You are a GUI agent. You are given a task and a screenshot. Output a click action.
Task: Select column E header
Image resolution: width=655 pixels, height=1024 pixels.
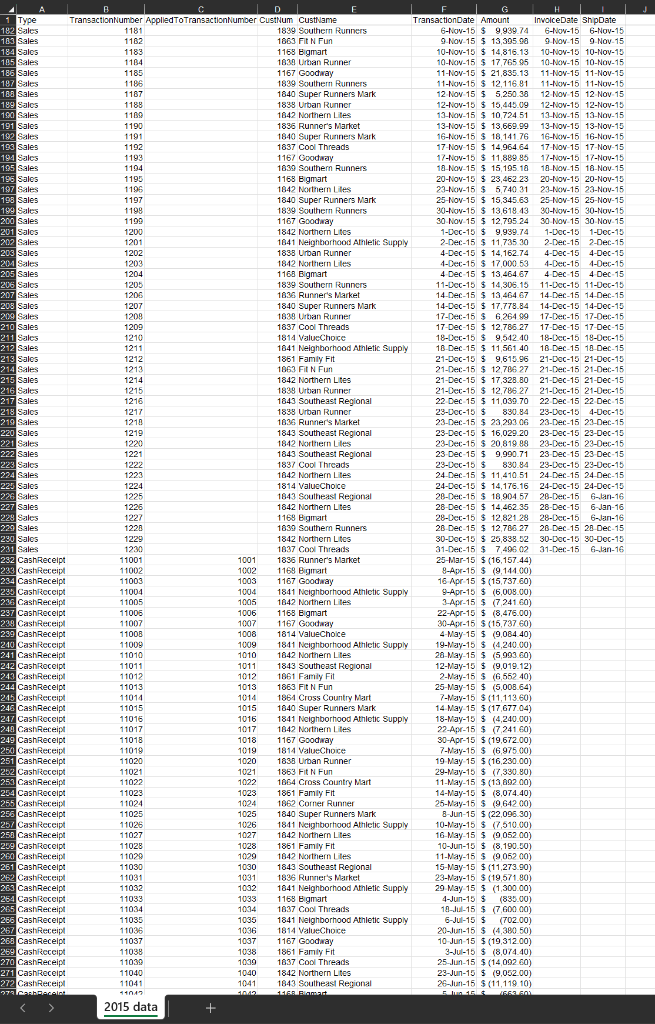coord(354,9)
